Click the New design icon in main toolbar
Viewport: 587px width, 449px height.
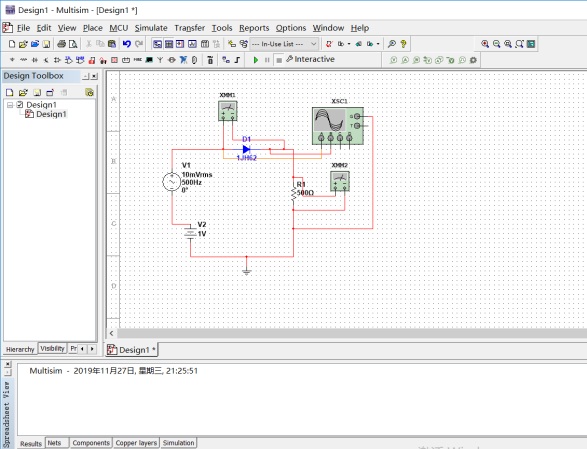coord(12,44)
